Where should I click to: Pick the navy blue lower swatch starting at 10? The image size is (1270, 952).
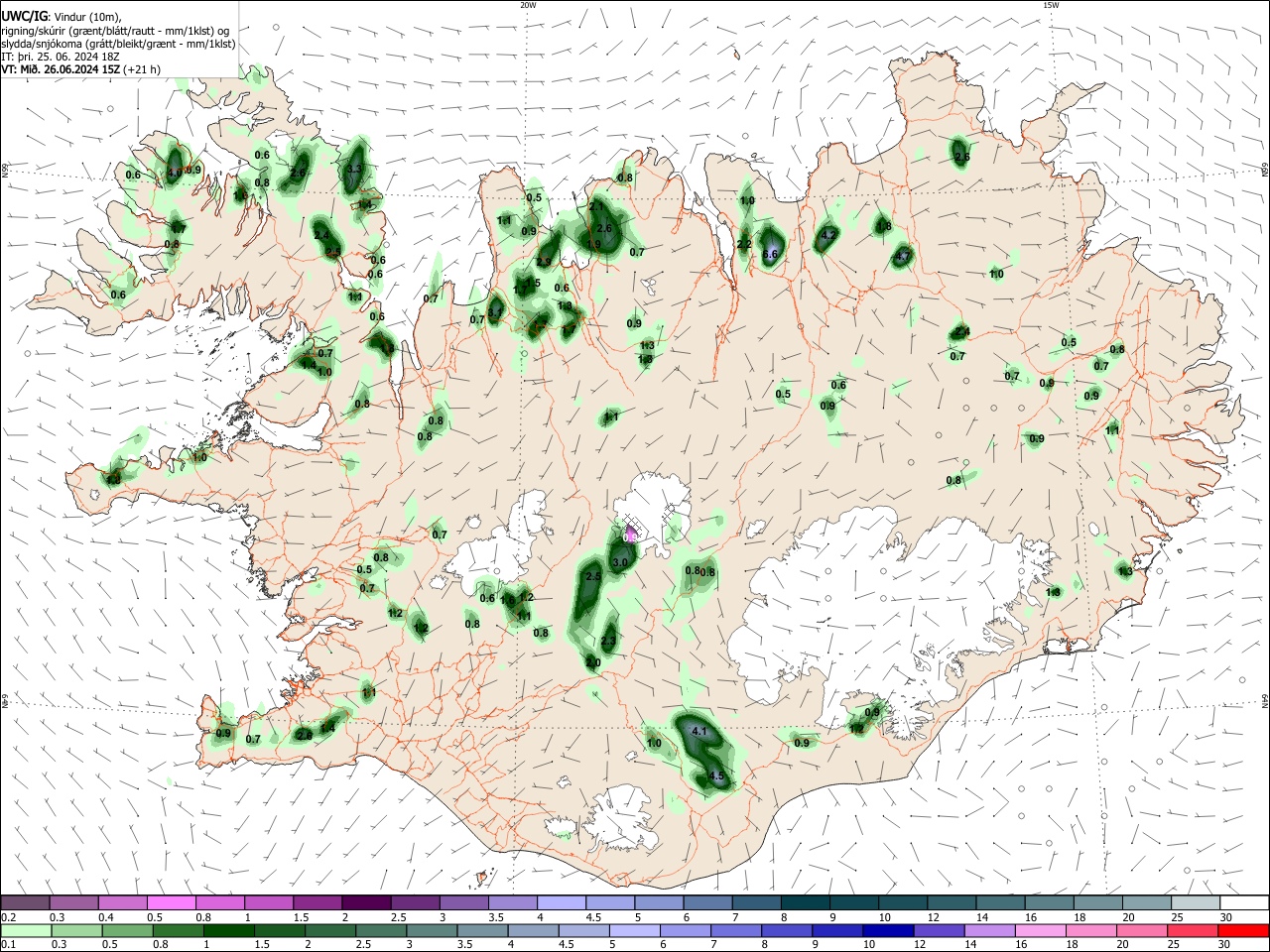887,930
